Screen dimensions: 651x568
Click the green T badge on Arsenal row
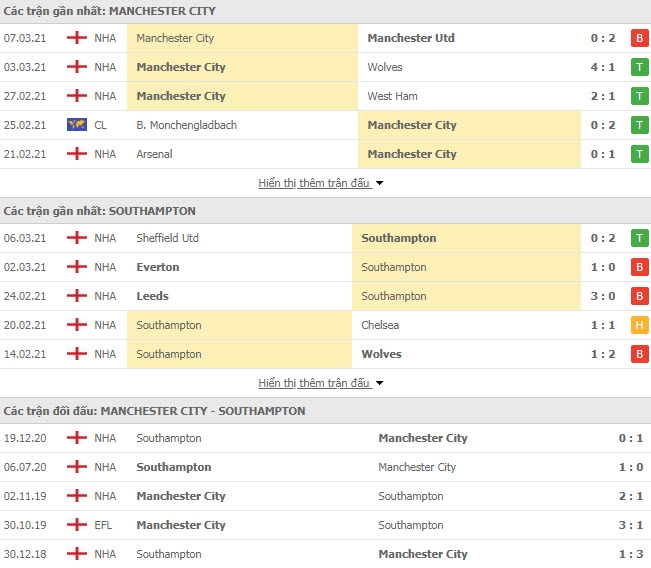pos(640,154)
